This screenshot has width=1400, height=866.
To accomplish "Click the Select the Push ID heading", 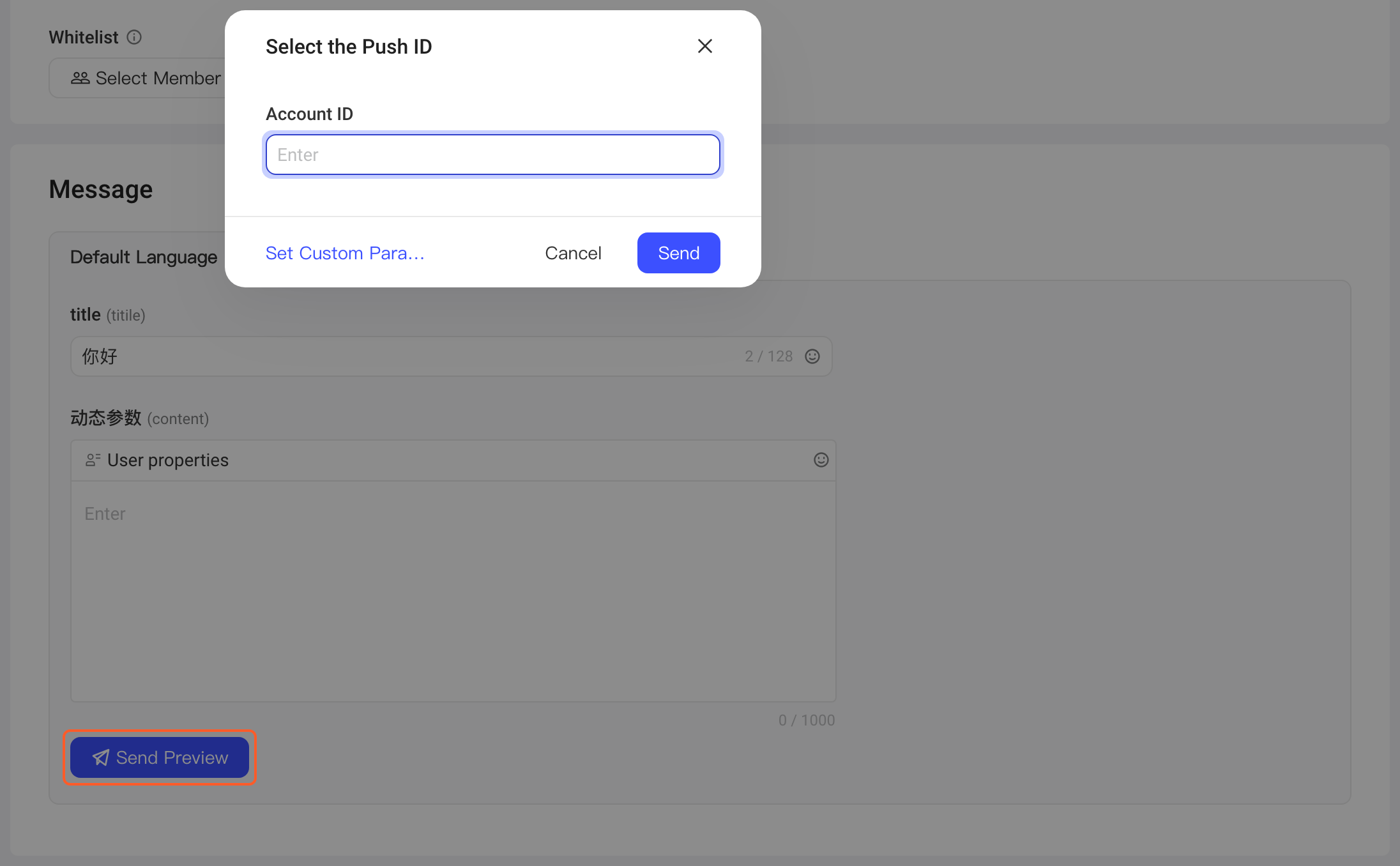I will (x=349, y=47).
